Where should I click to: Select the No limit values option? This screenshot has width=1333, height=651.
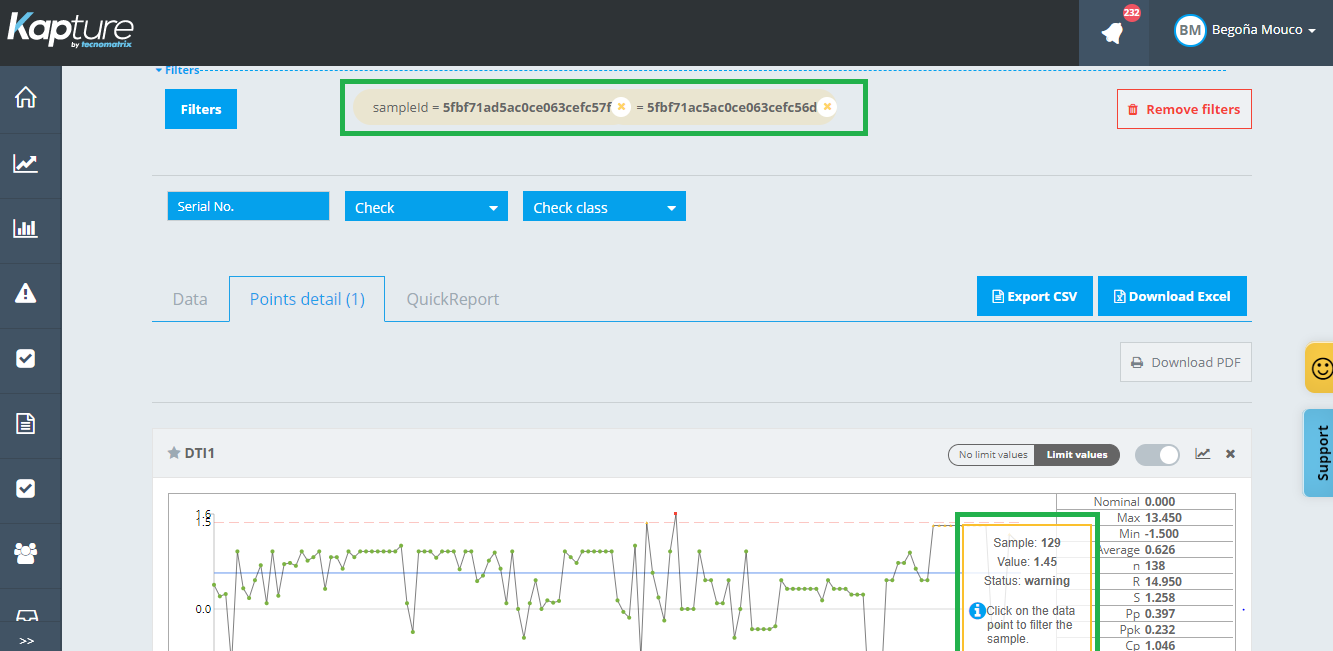click(992, 454)
